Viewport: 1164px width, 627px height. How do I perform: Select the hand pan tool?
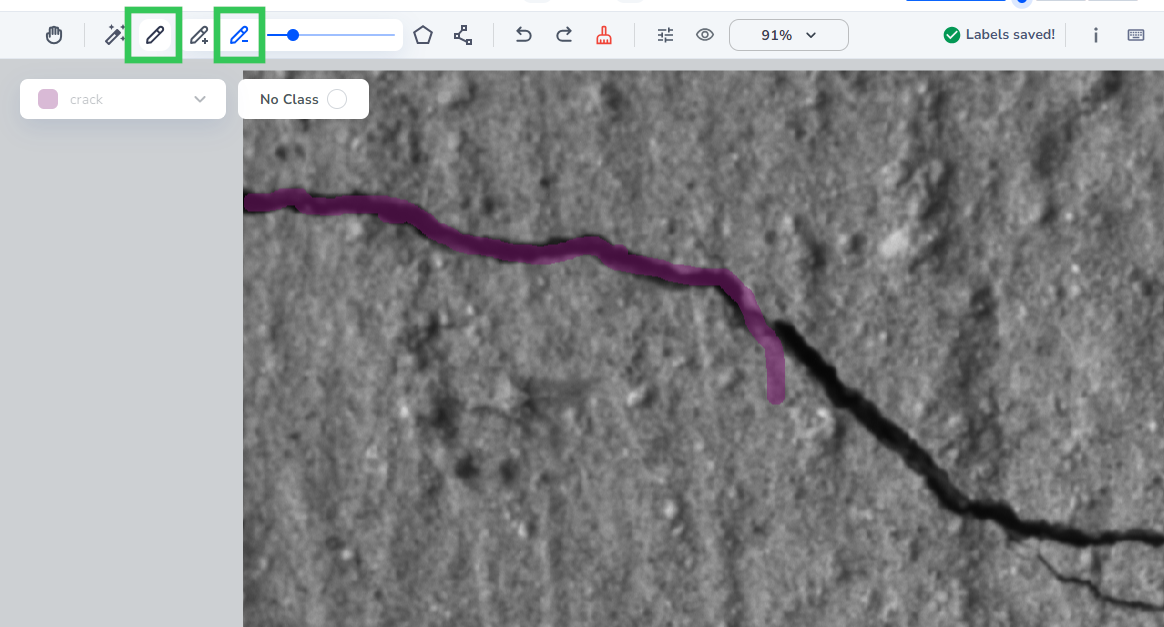[x=54, y=35]
